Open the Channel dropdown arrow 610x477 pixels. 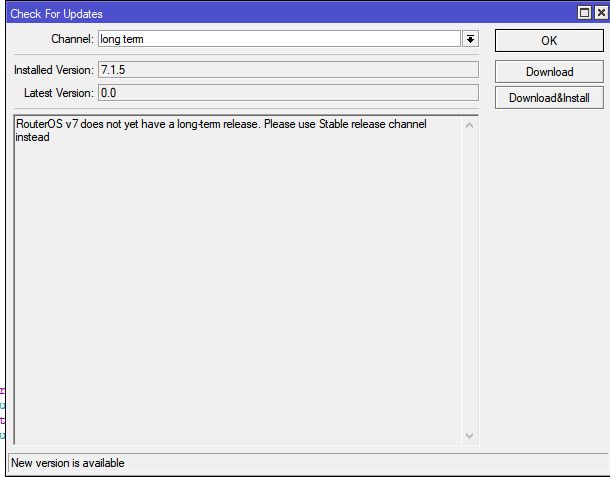pos(470,39)
